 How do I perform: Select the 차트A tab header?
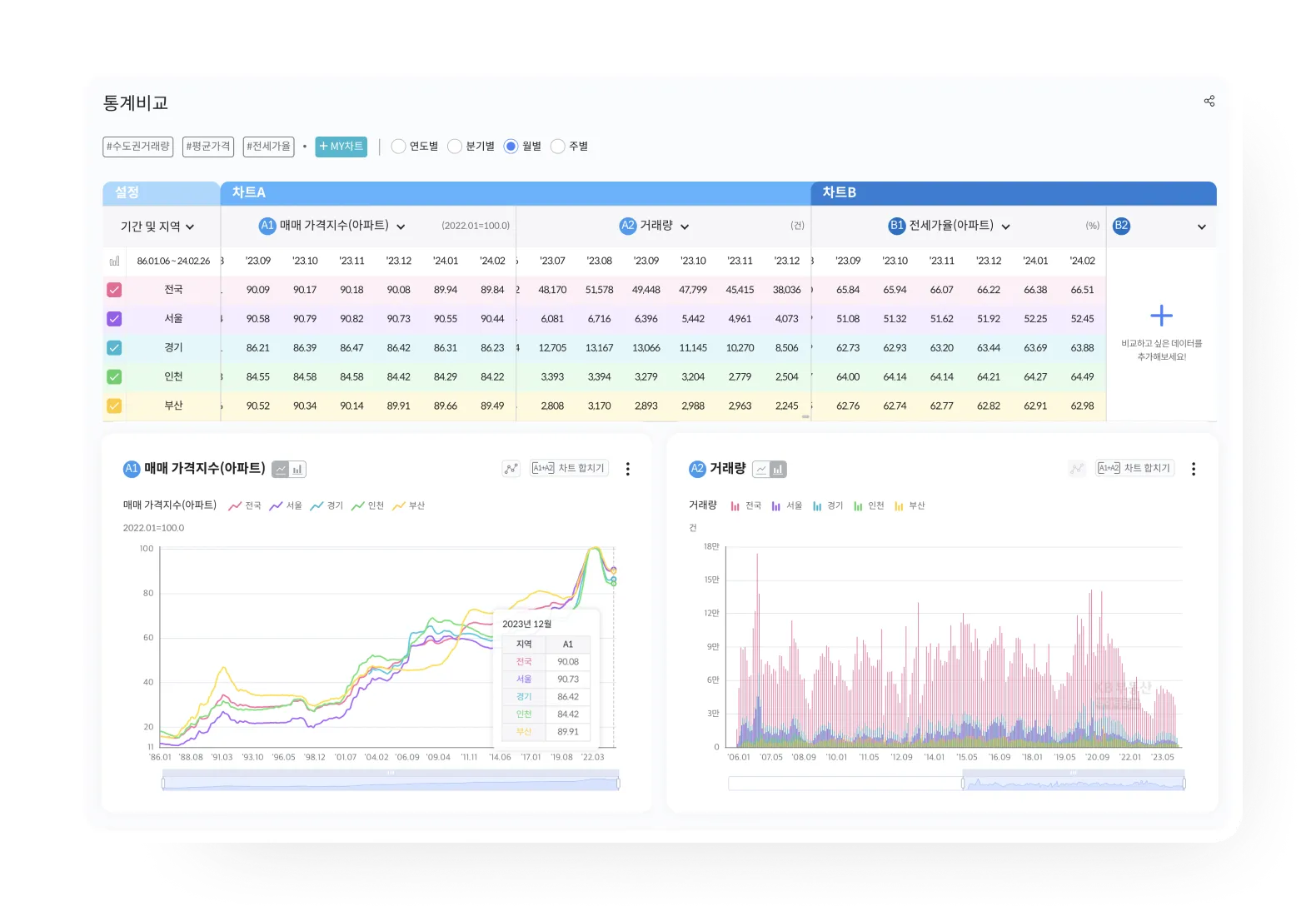[x=248, y=192]
